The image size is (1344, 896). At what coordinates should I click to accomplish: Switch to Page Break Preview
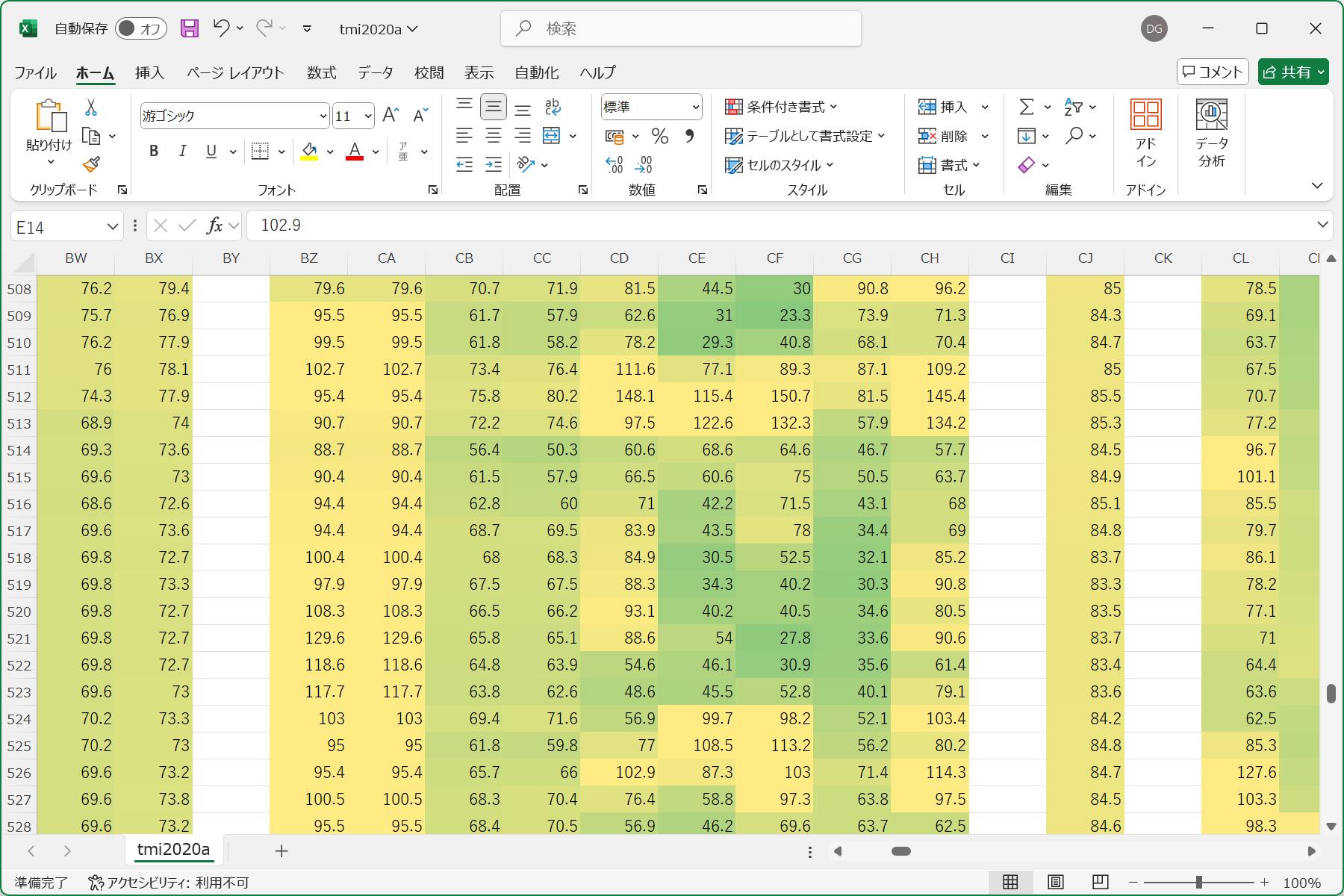pos(1100,883)
